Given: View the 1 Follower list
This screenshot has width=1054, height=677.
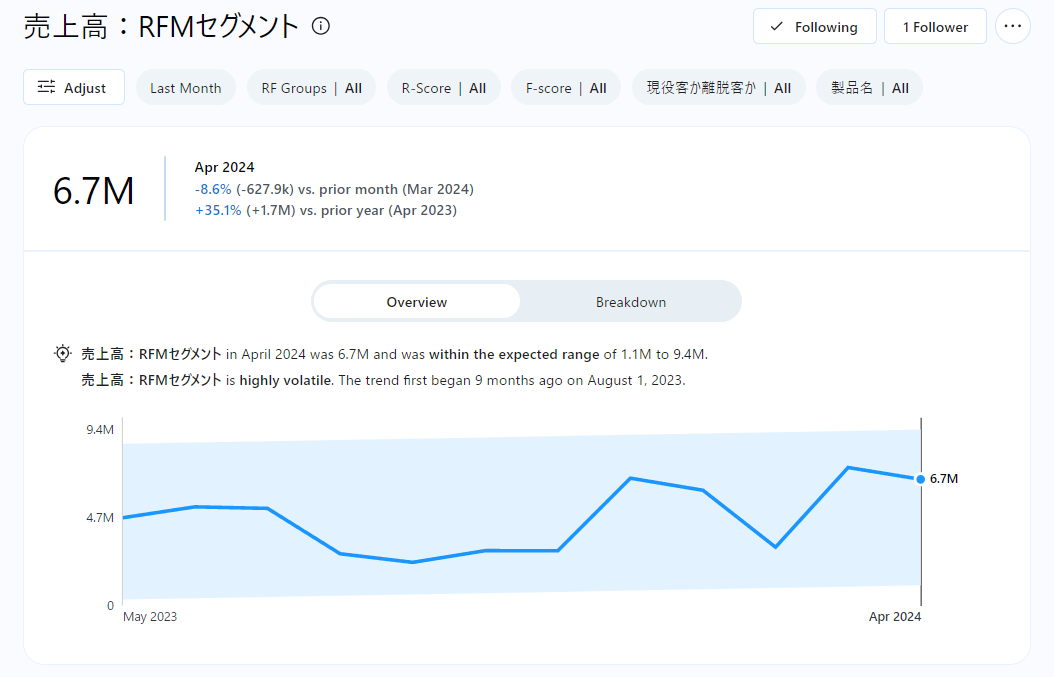Looking at the screenshot, I should [934, 27].
